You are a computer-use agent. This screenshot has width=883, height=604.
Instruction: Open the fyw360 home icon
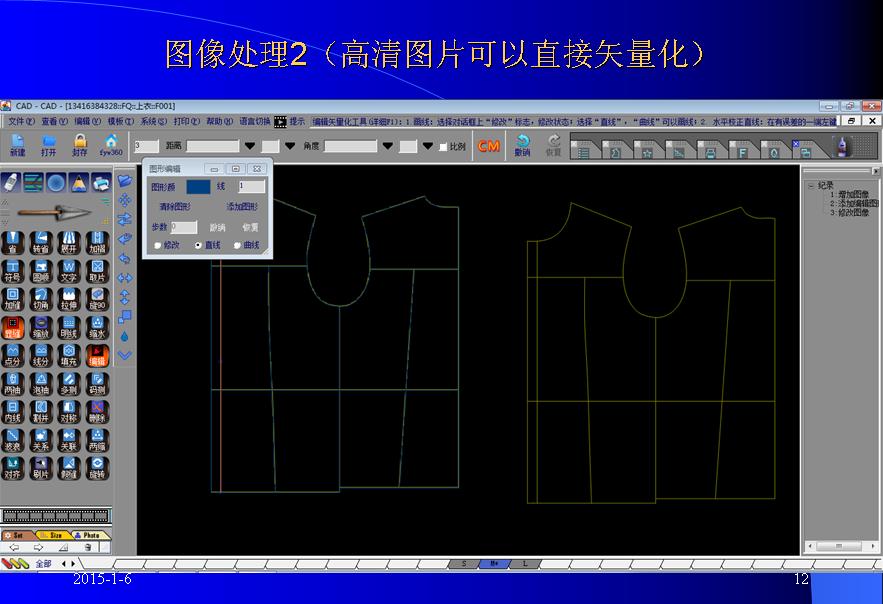[111, 146]
